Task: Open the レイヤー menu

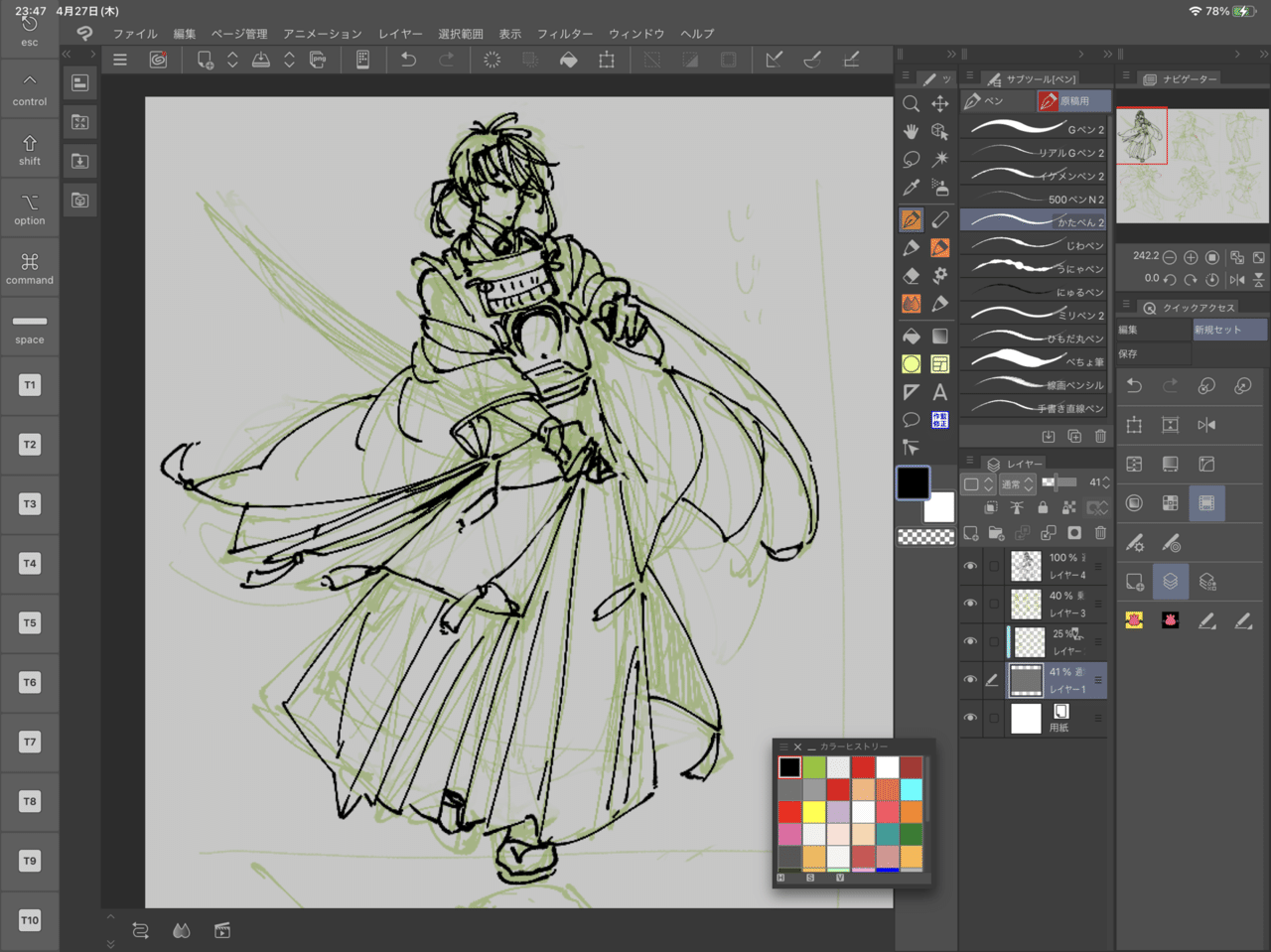Action: point(400,34)
